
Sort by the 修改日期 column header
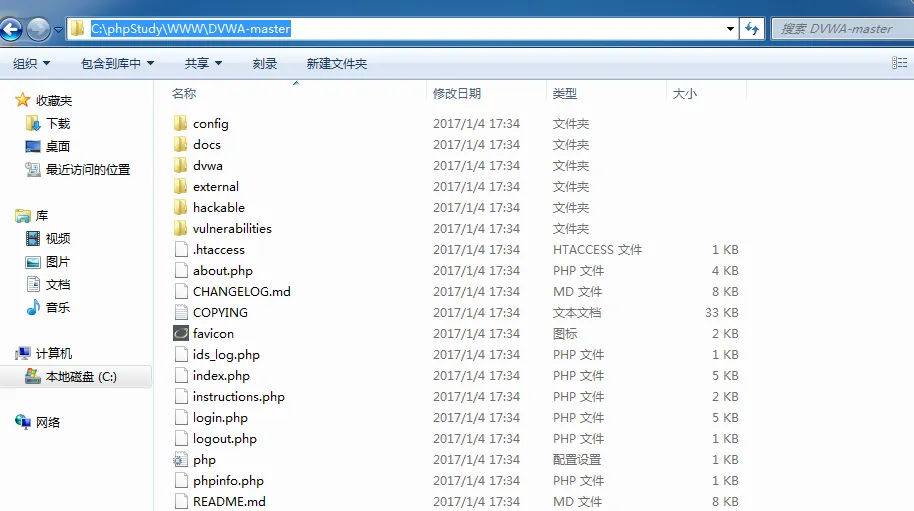point(456,93)
